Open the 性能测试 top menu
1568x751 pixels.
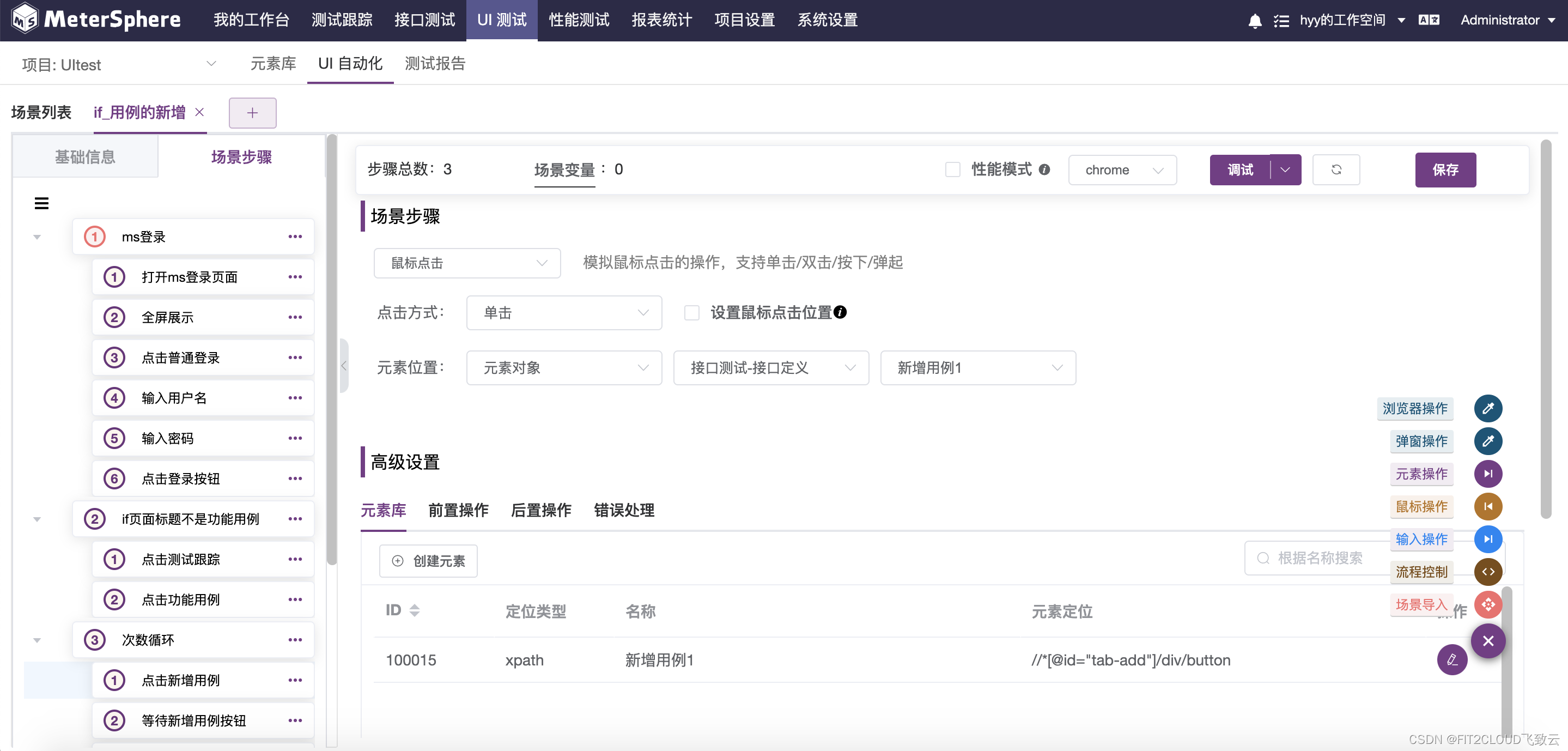coord(578,20)
